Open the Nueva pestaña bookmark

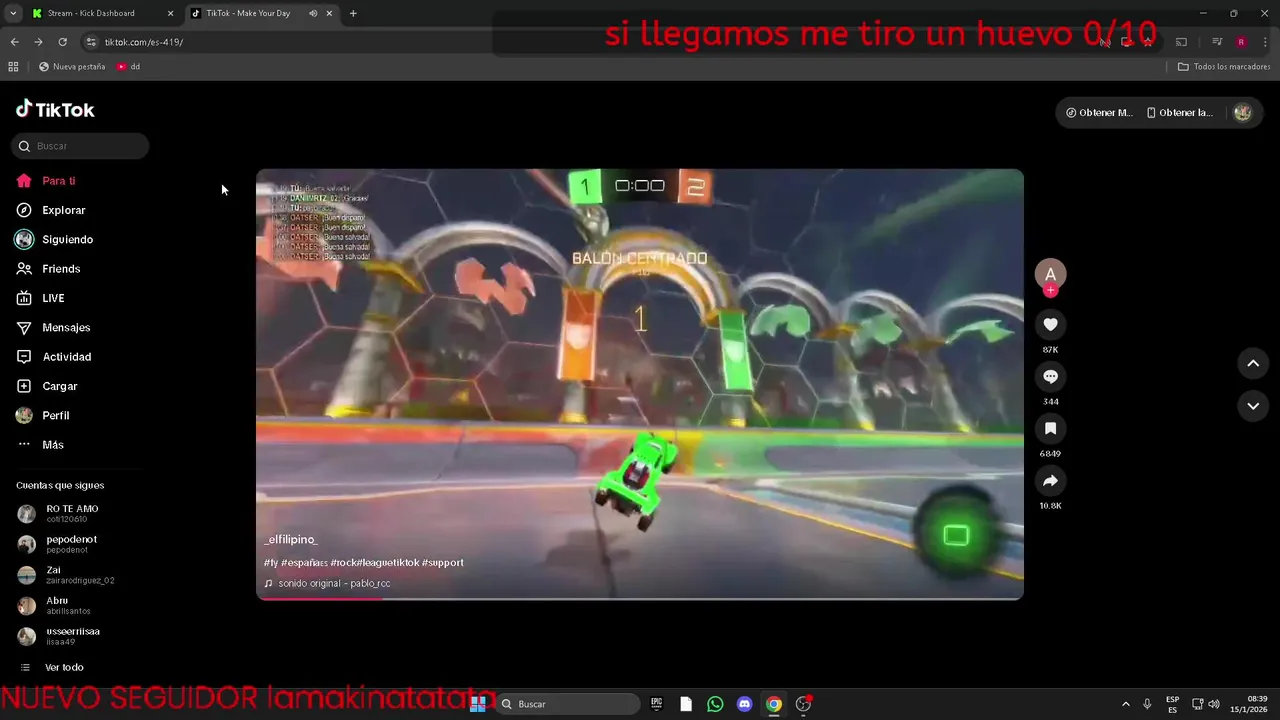point(72,67)
